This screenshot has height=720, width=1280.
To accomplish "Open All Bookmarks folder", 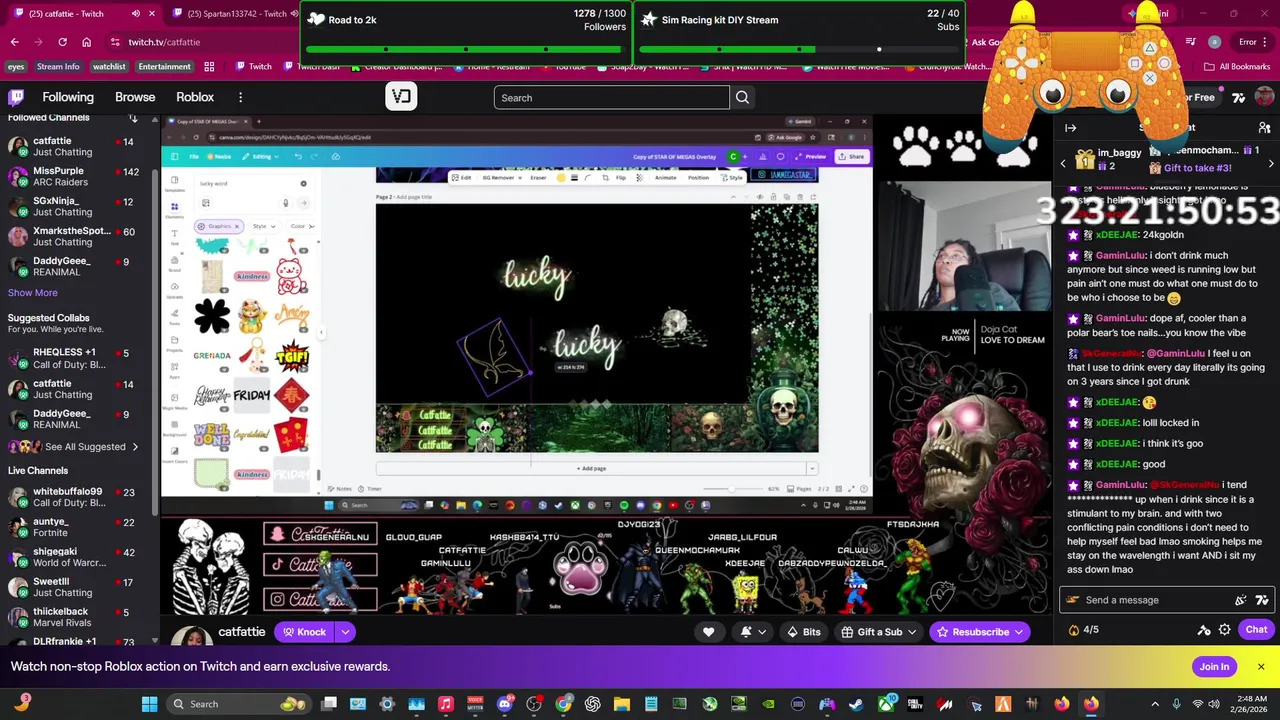I will (1236, 67).
